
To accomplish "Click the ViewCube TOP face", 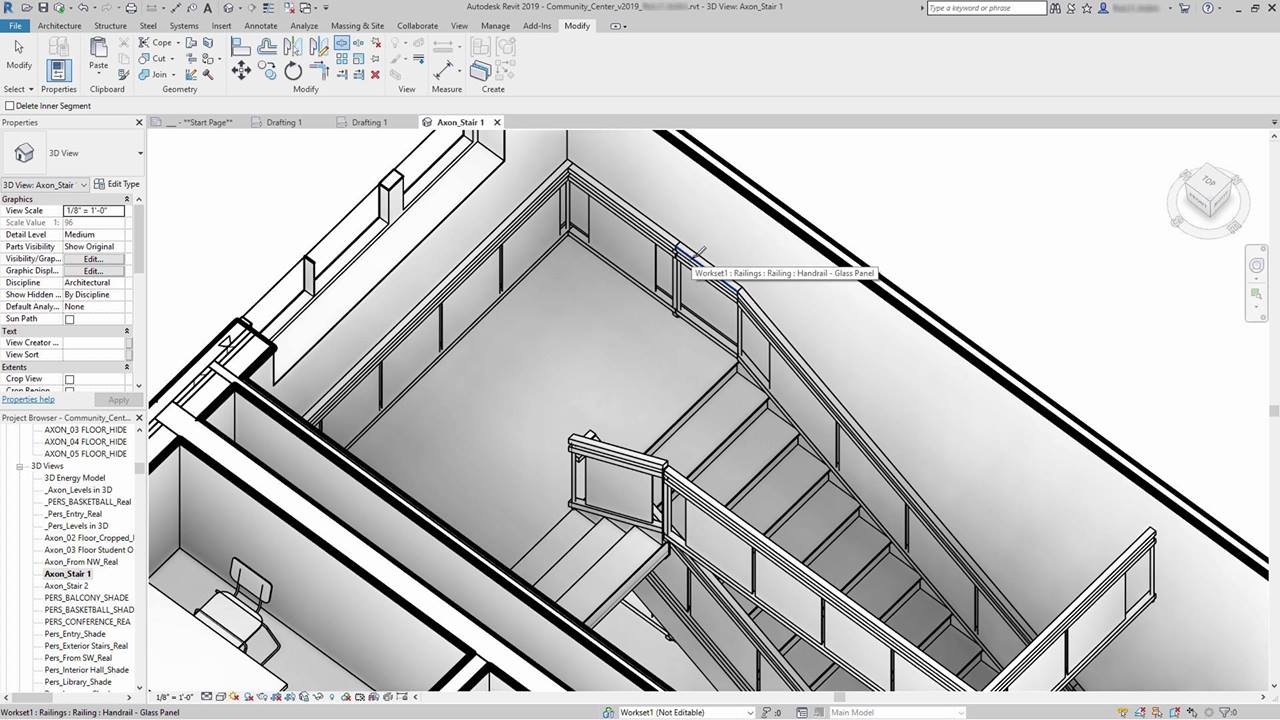I will (1208, 183).
